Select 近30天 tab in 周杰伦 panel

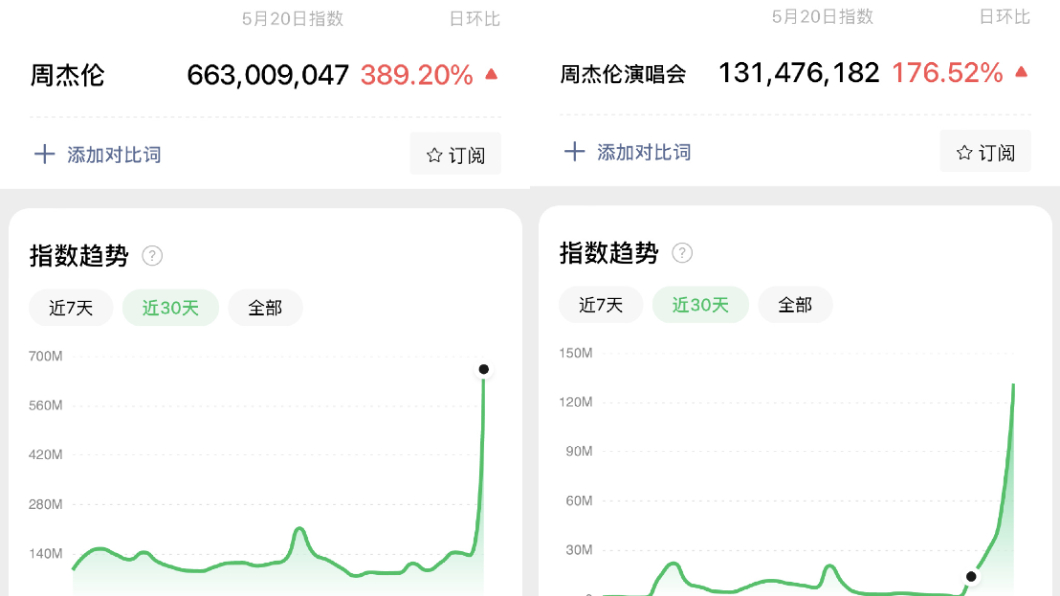[x=170, y=308]
